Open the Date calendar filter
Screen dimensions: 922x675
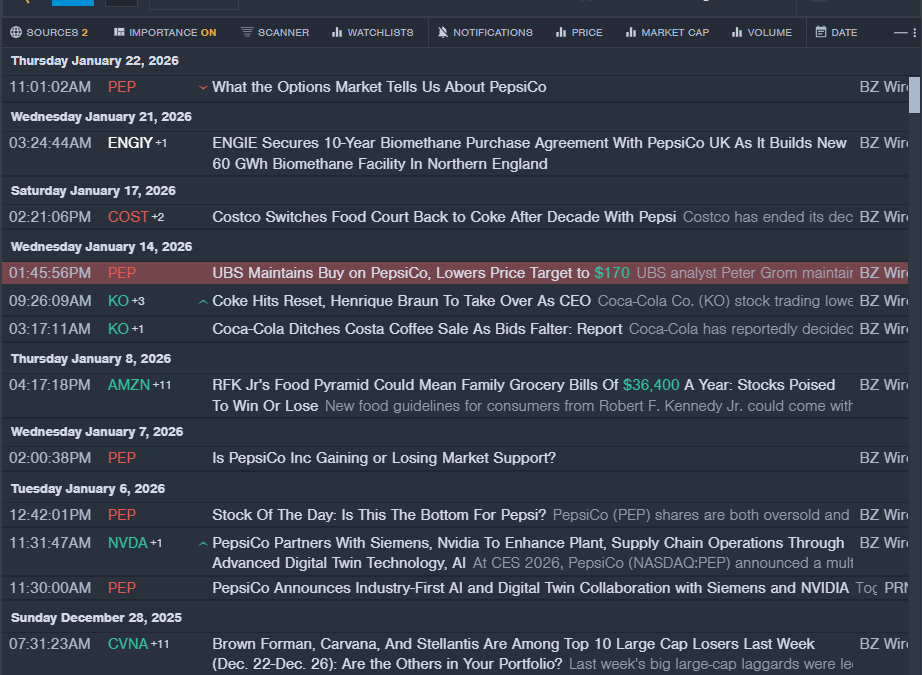pyautogui.click(x=836, y=32)
